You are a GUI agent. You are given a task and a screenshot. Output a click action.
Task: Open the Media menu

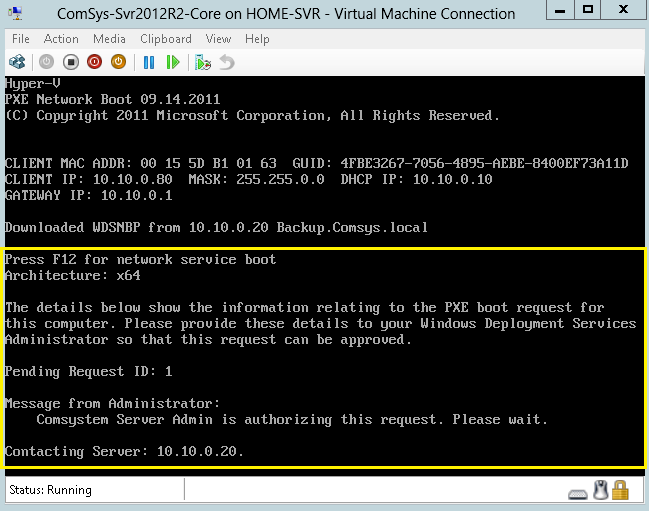(x=109, y=39)
